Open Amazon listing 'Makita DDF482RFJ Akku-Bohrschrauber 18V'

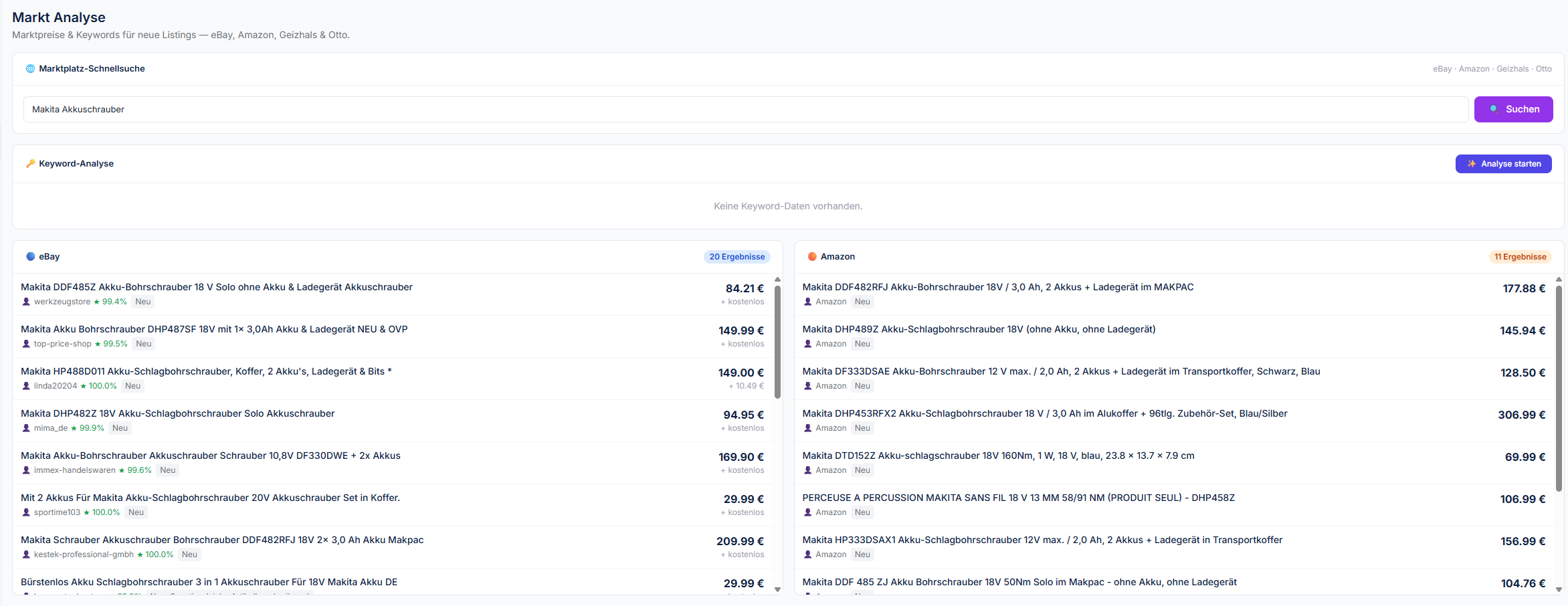[998, 287]
